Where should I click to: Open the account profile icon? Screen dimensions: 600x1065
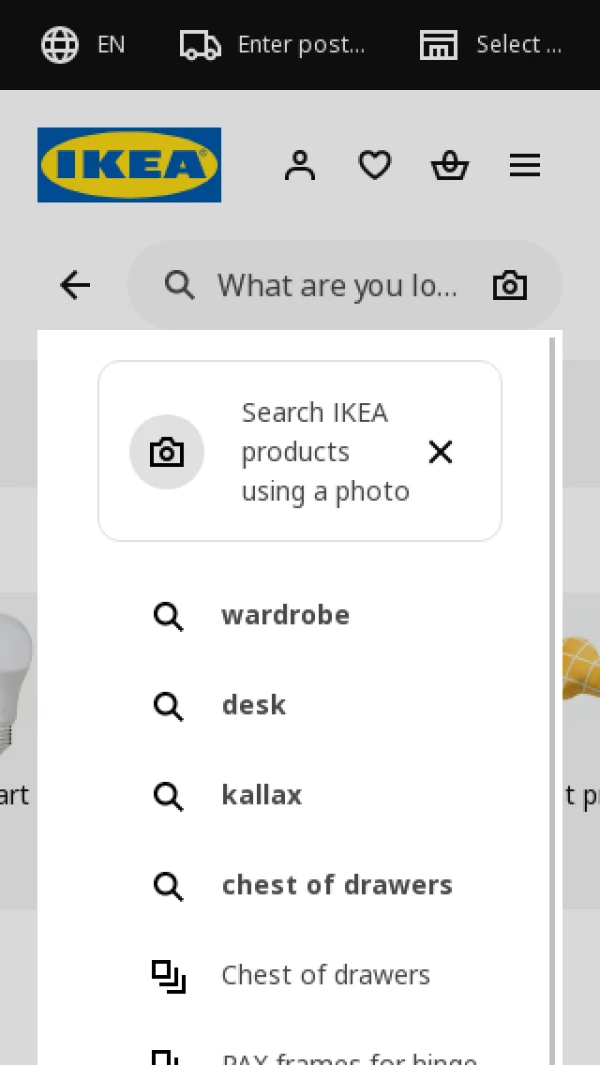click(x=299, y=165)
